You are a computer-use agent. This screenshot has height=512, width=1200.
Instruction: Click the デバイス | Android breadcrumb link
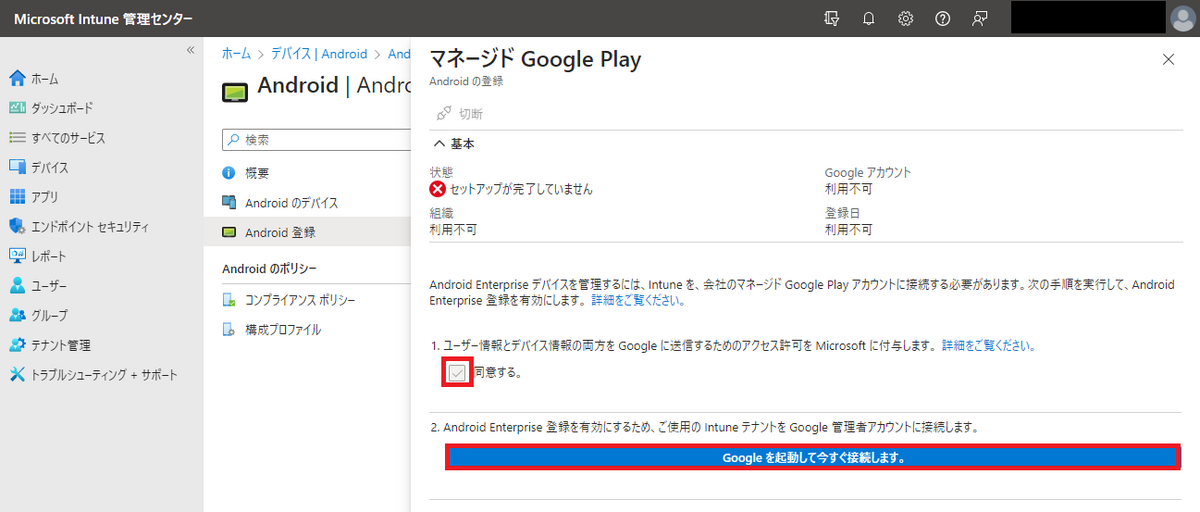tap(319, 54)
